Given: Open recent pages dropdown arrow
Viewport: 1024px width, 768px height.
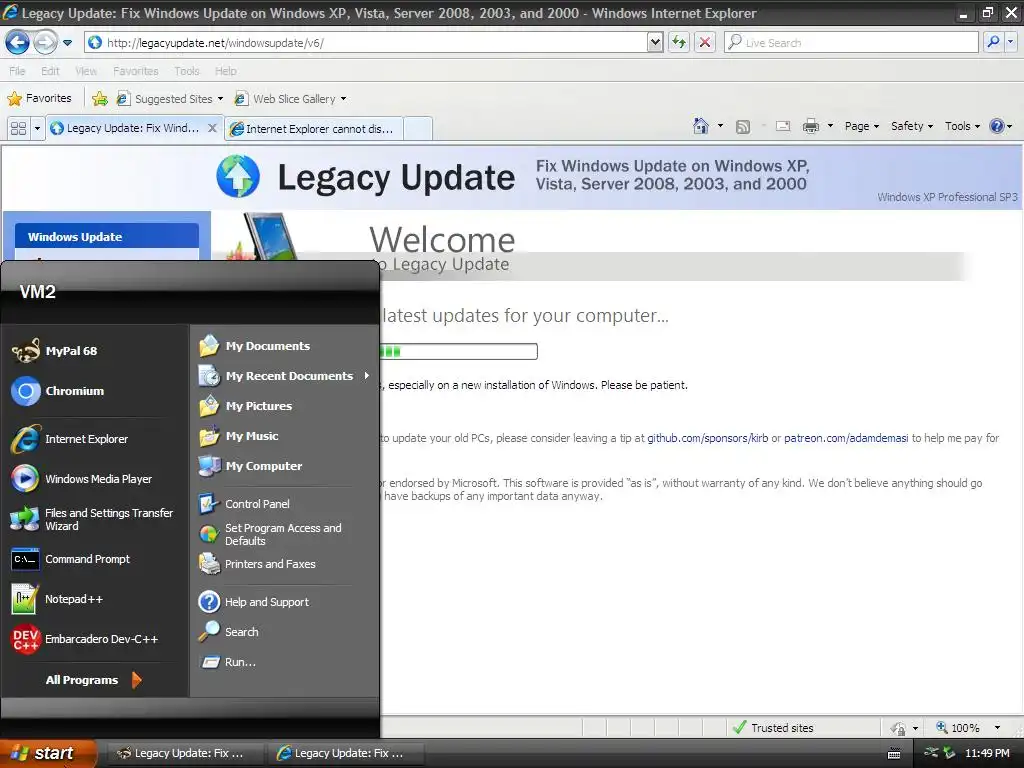Looking at the screenshot, I should tap(67, 43).
